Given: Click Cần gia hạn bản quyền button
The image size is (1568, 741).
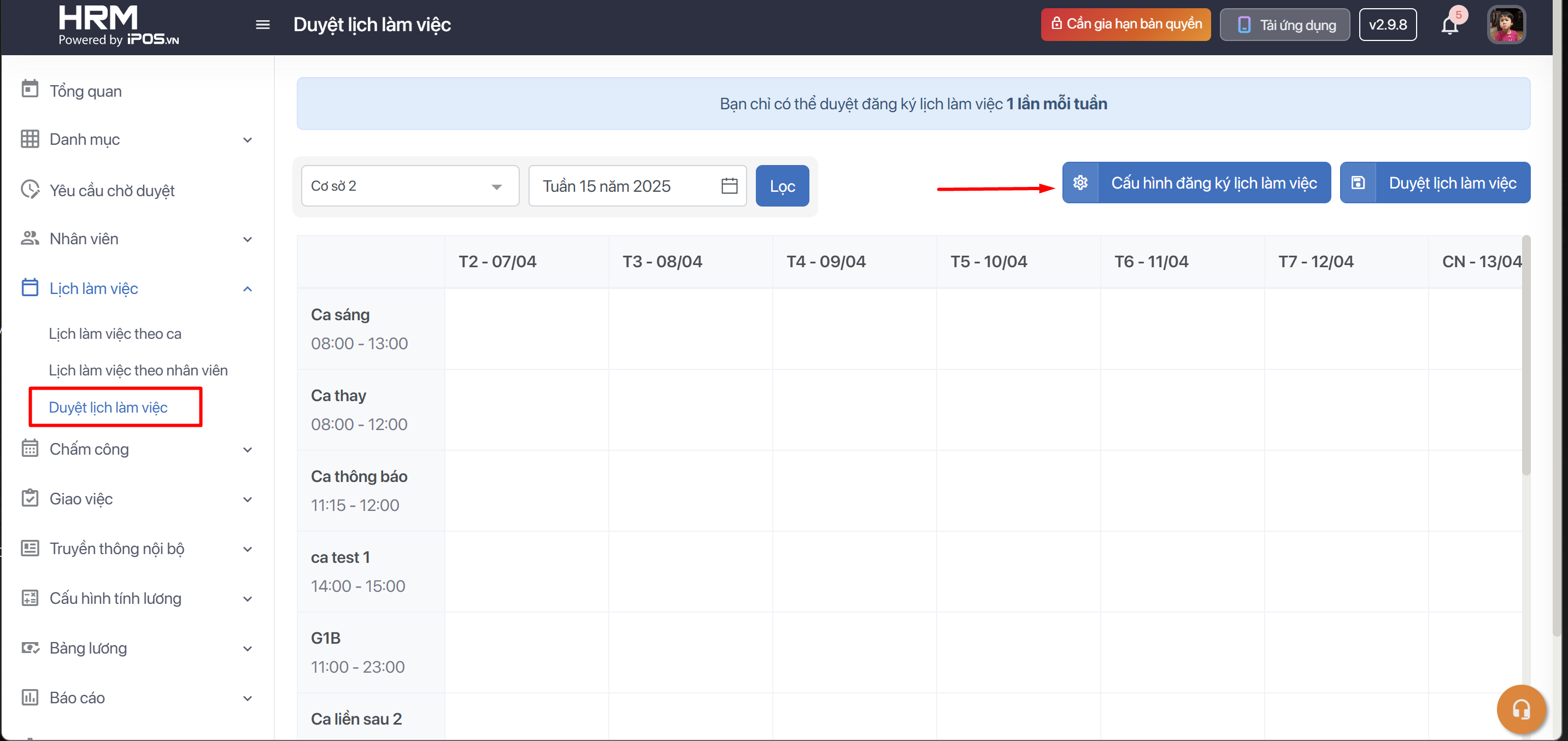Looking at the screenshot, I should tap(1125, 25).
